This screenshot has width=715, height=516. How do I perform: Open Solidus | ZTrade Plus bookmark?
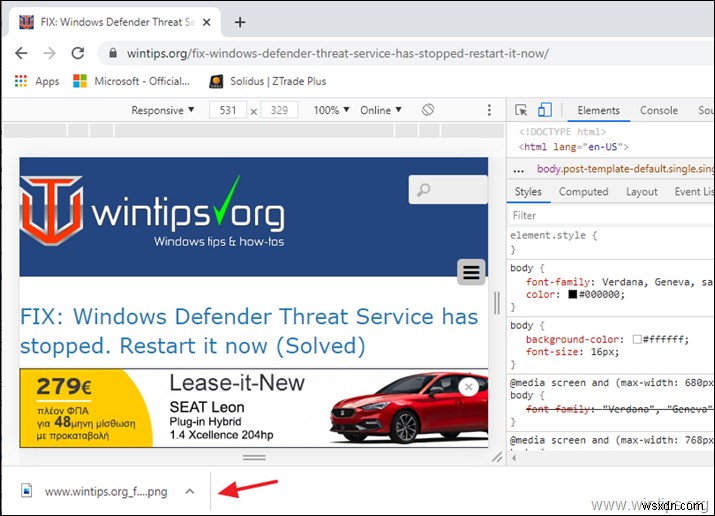pyautogui.click(x=268, y=81)
